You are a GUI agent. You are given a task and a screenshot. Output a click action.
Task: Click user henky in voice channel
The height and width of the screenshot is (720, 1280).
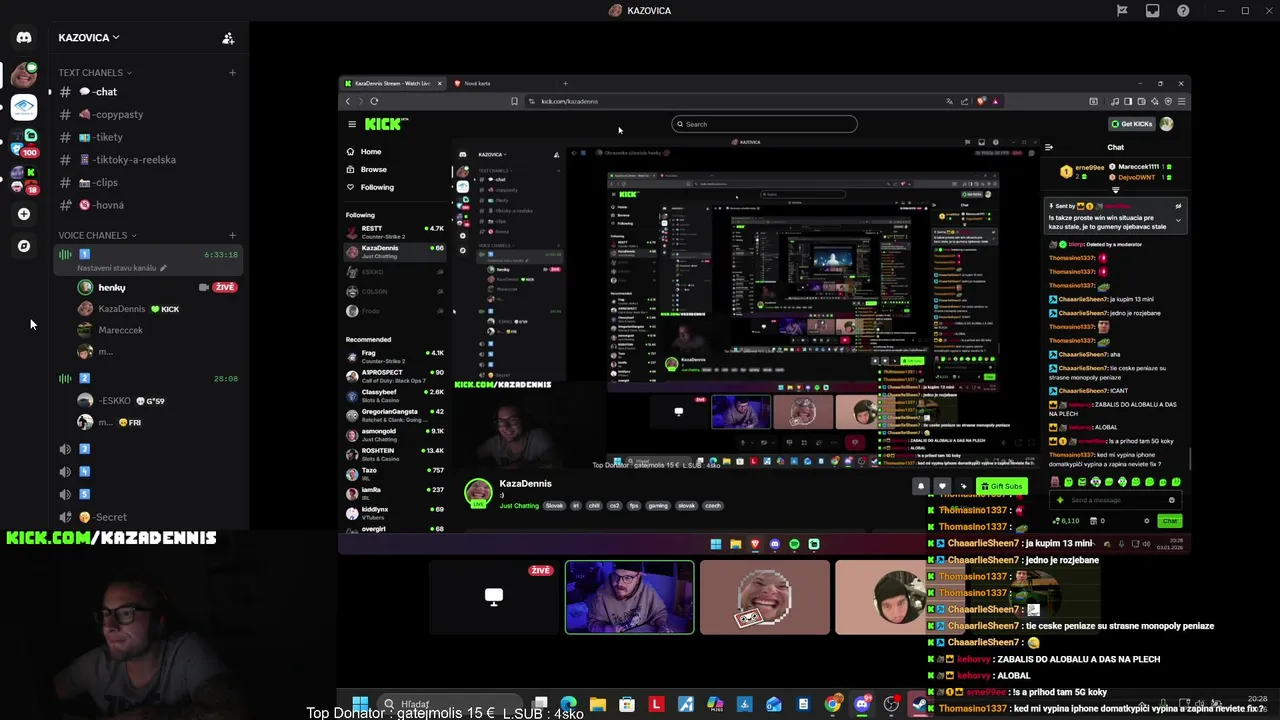tap(111, 288)
